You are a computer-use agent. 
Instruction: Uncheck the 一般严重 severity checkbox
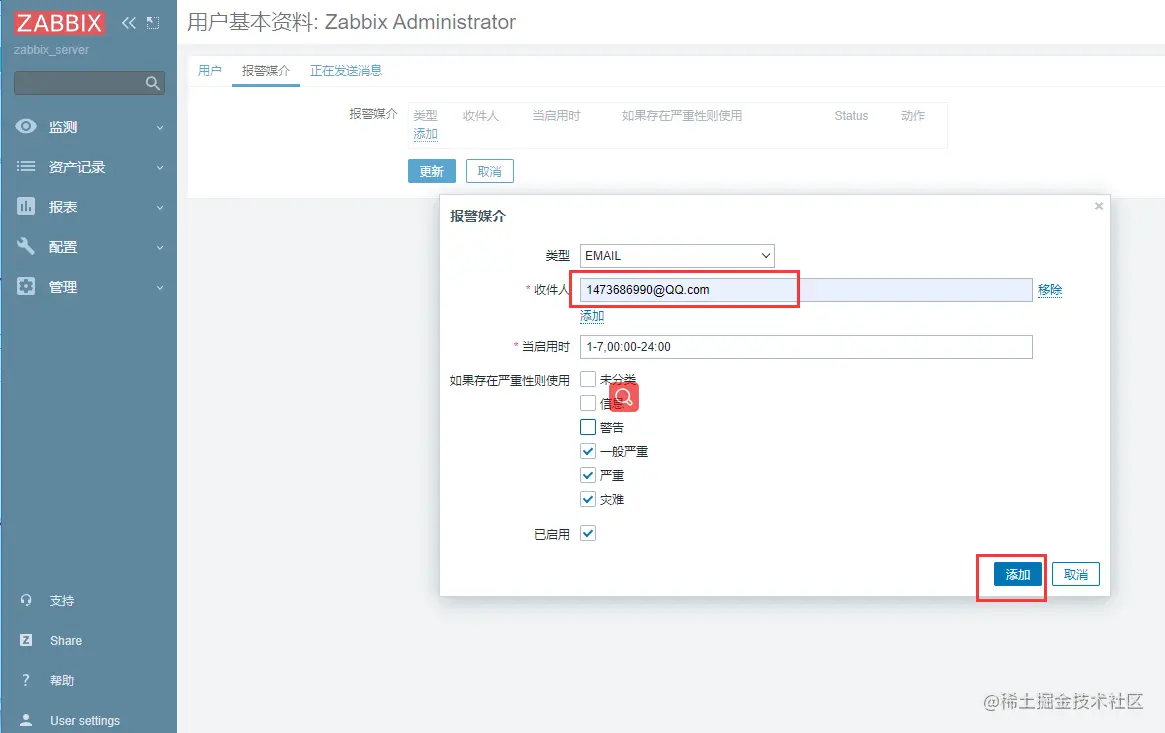(588, 451)
